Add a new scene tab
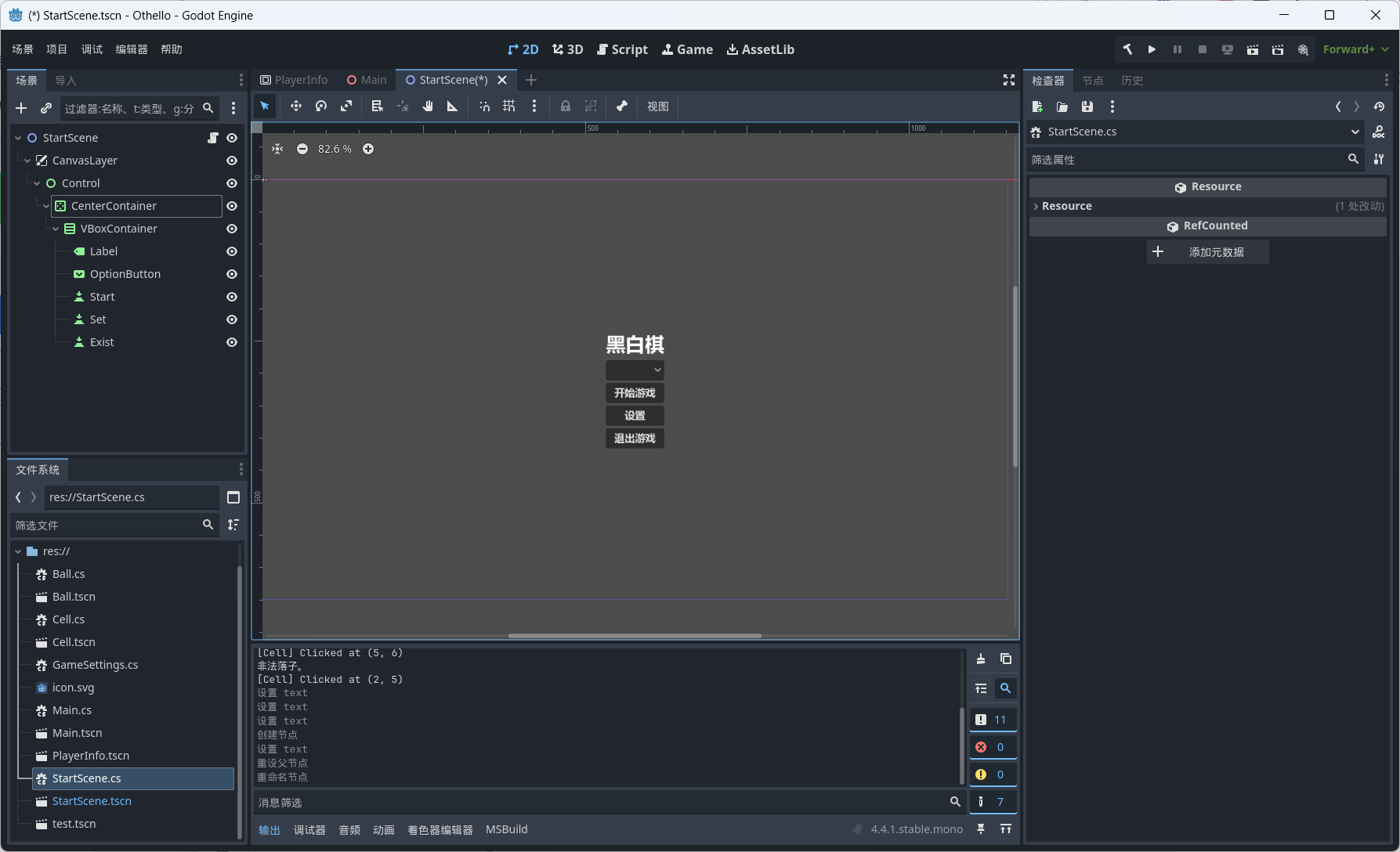The height and width of the screenshot is (852, 1400). (531, 80)
